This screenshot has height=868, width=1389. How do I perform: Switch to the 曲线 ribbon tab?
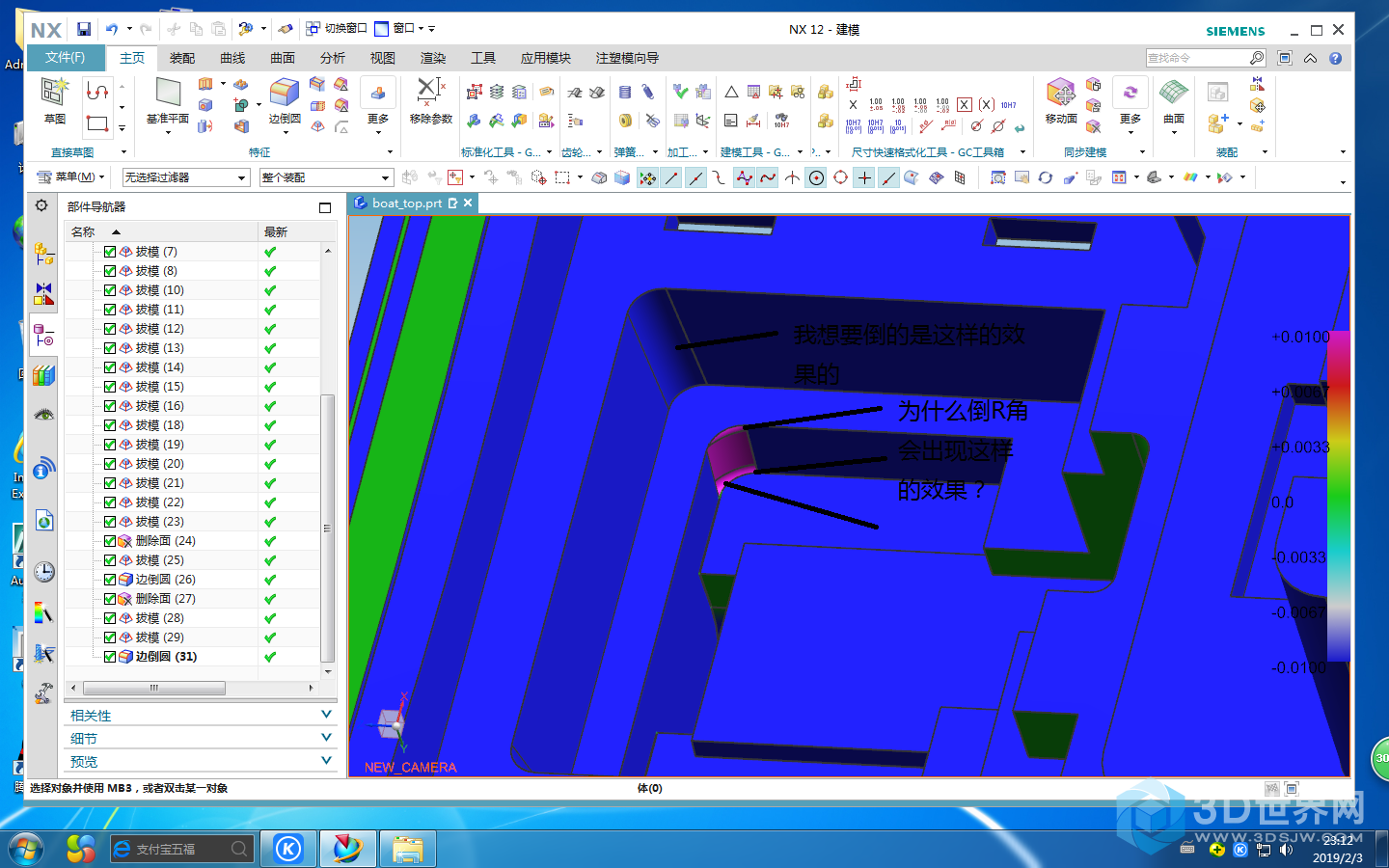point(232,58)
